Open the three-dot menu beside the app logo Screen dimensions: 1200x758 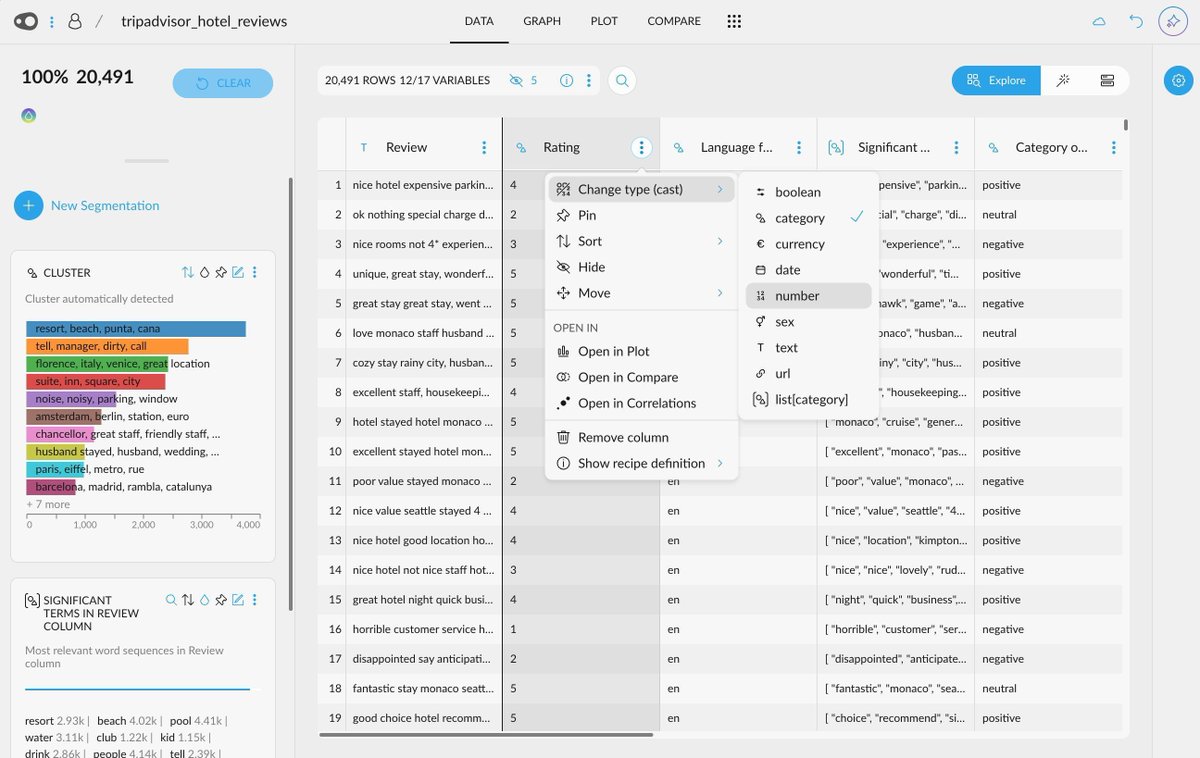[52, 21]
